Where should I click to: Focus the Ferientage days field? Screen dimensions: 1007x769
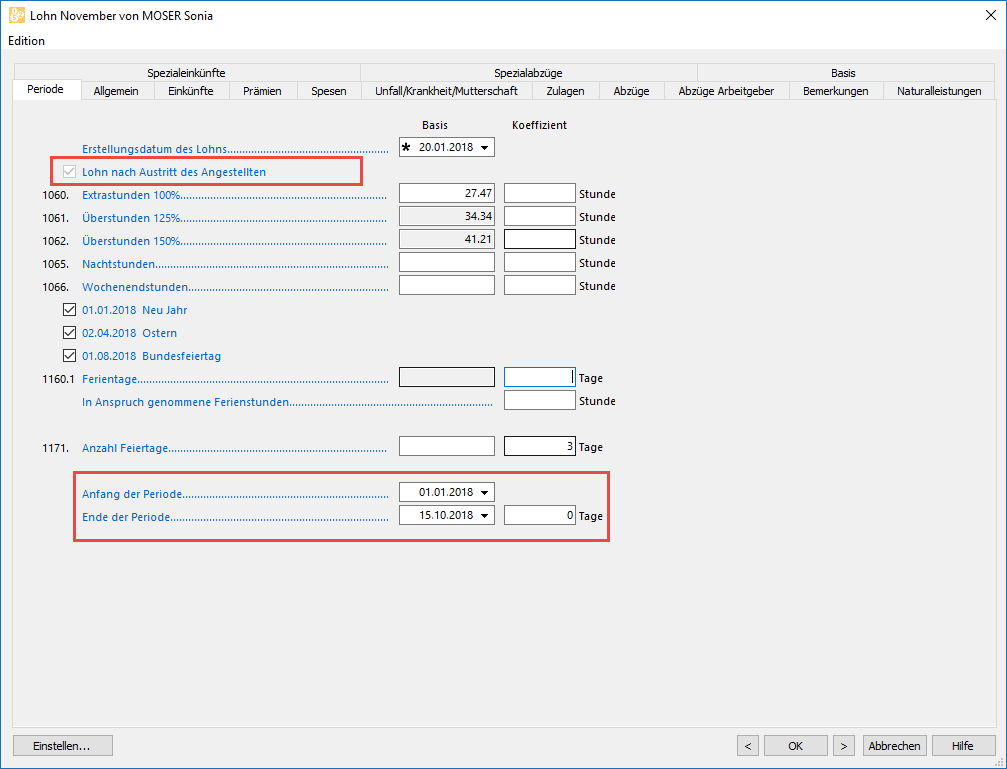pos(539,378)
